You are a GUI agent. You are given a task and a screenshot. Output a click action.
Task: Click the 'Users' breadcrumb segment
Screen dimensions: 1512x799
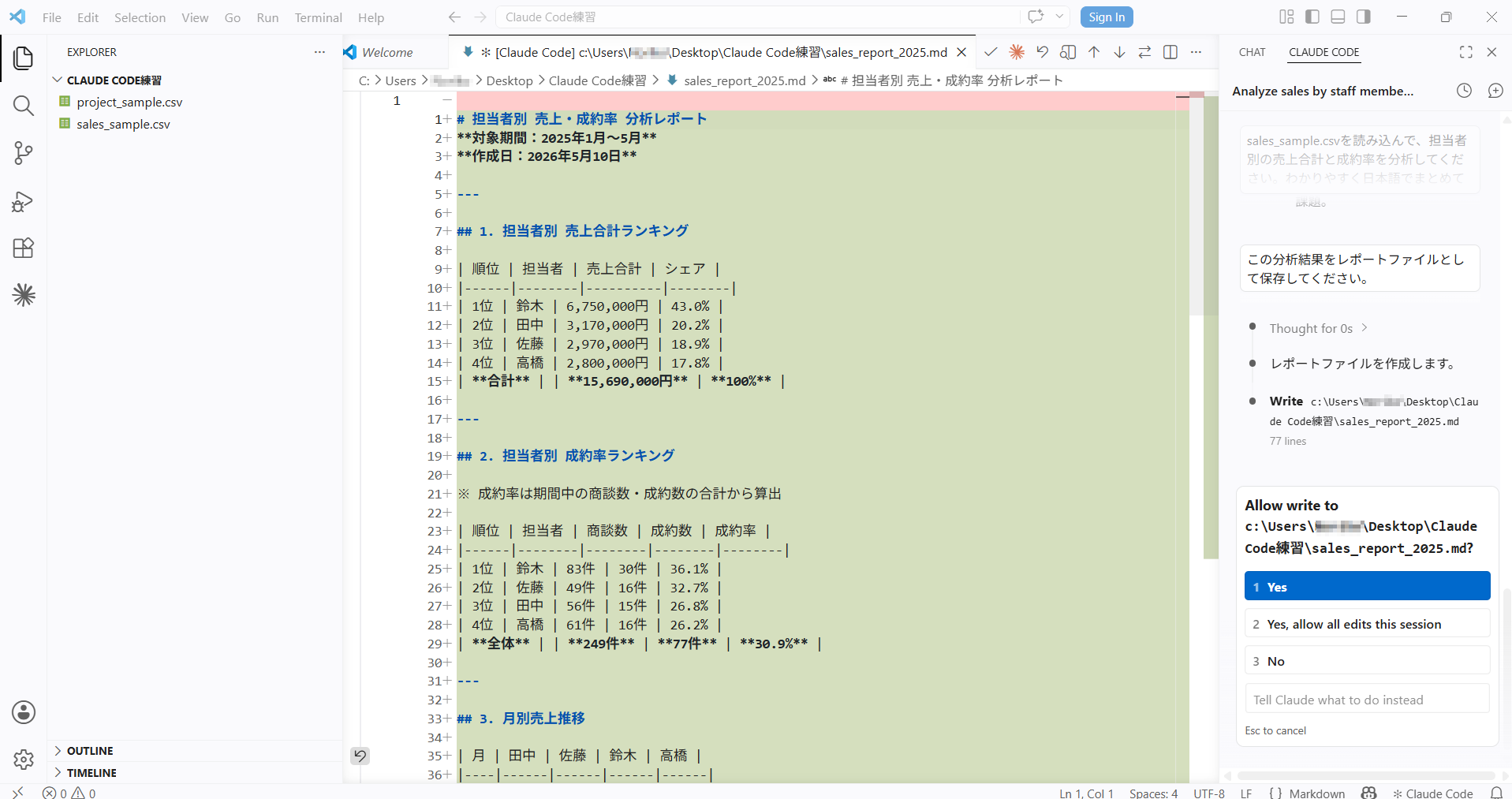(x=400, y=80)
